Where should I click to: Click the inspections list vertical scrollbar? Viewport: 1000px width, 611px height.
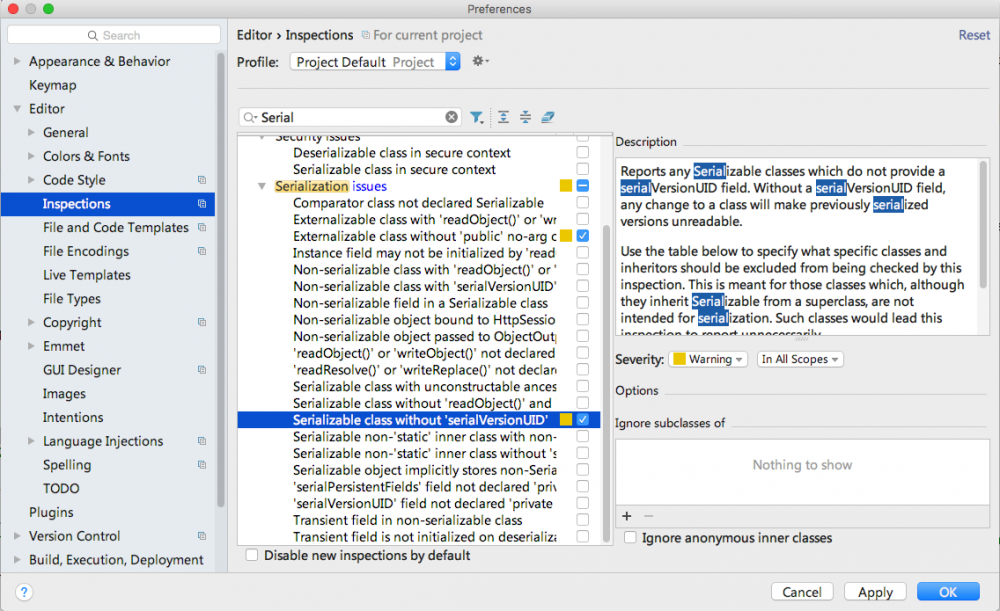[x=606, y=383]
